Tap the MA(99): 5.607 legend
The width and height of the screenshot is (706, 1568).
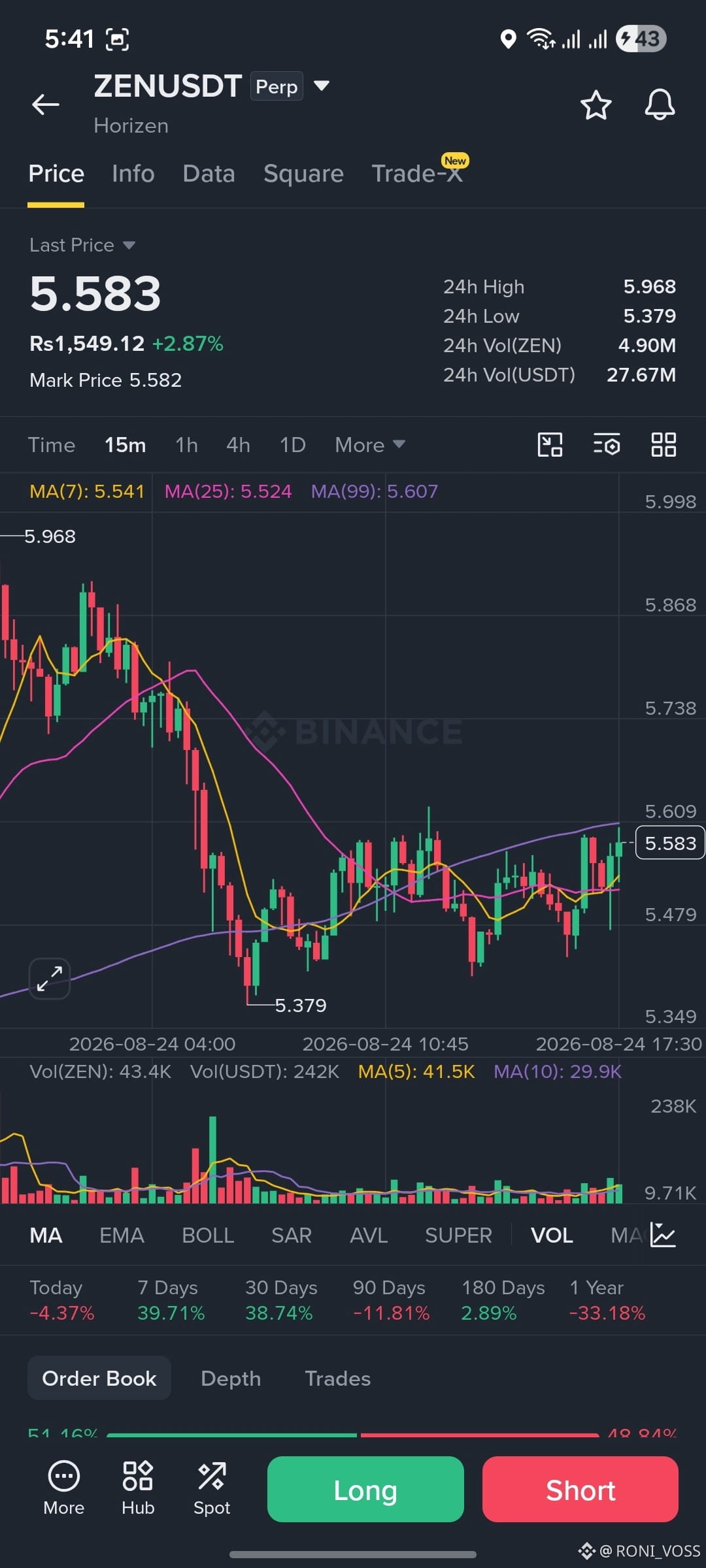click(375, 491)
